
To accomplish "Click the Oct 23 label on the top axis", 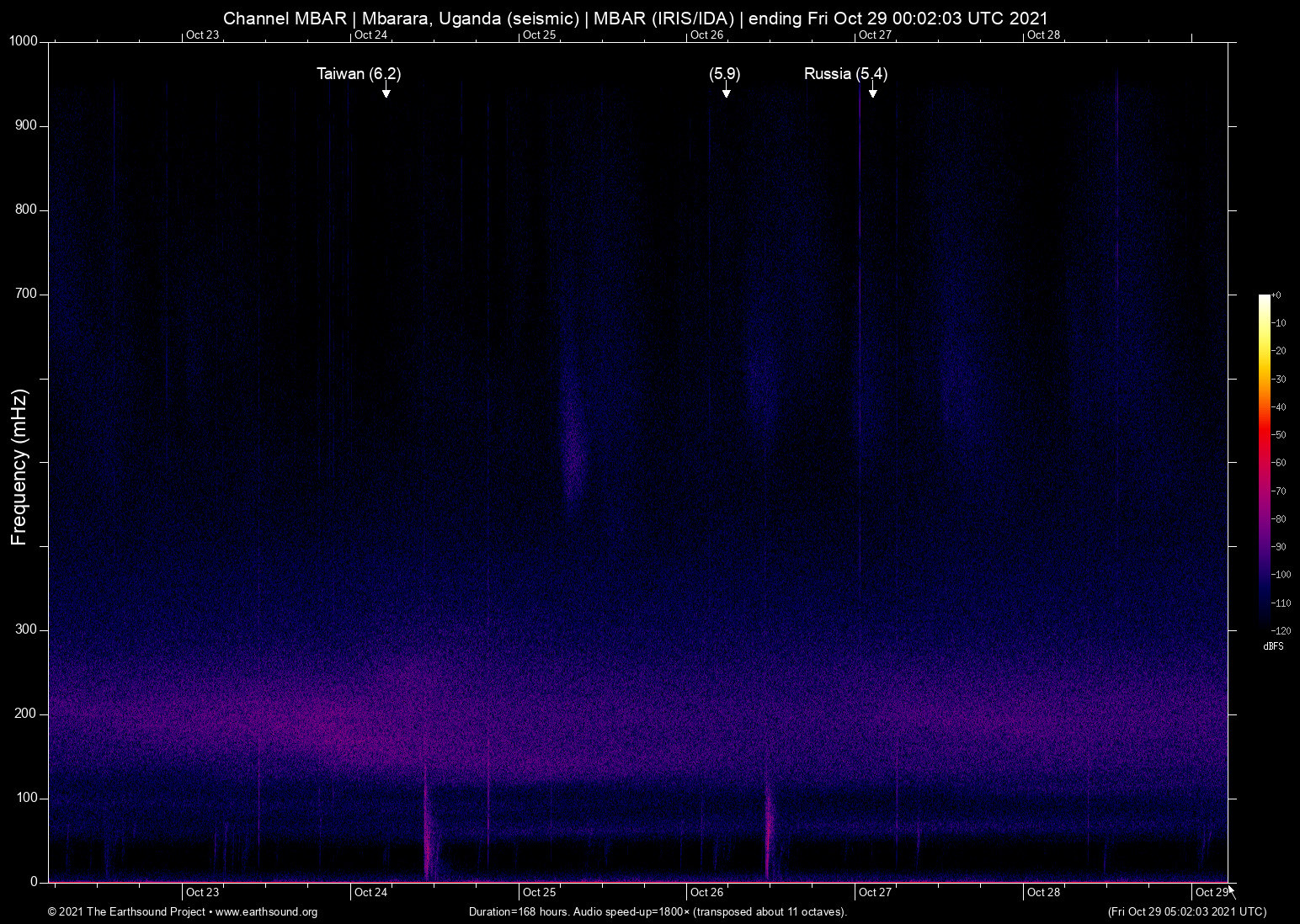I will pyautogui.click(x=202, y=35).
